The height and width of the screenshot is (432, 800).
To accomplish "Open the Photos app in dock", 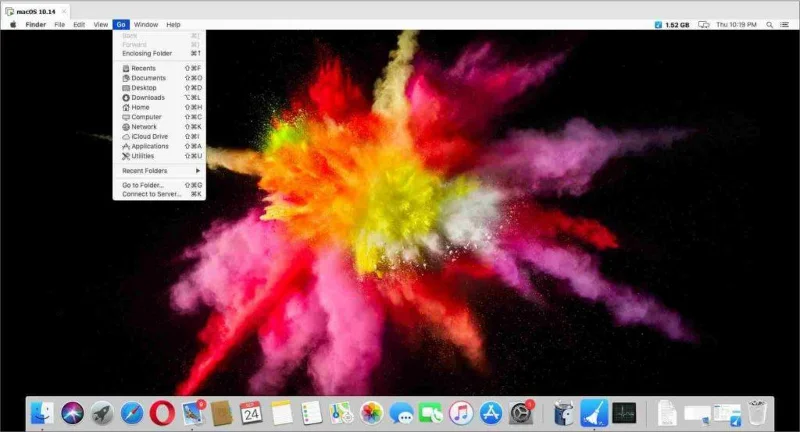I will click(371, 412).
